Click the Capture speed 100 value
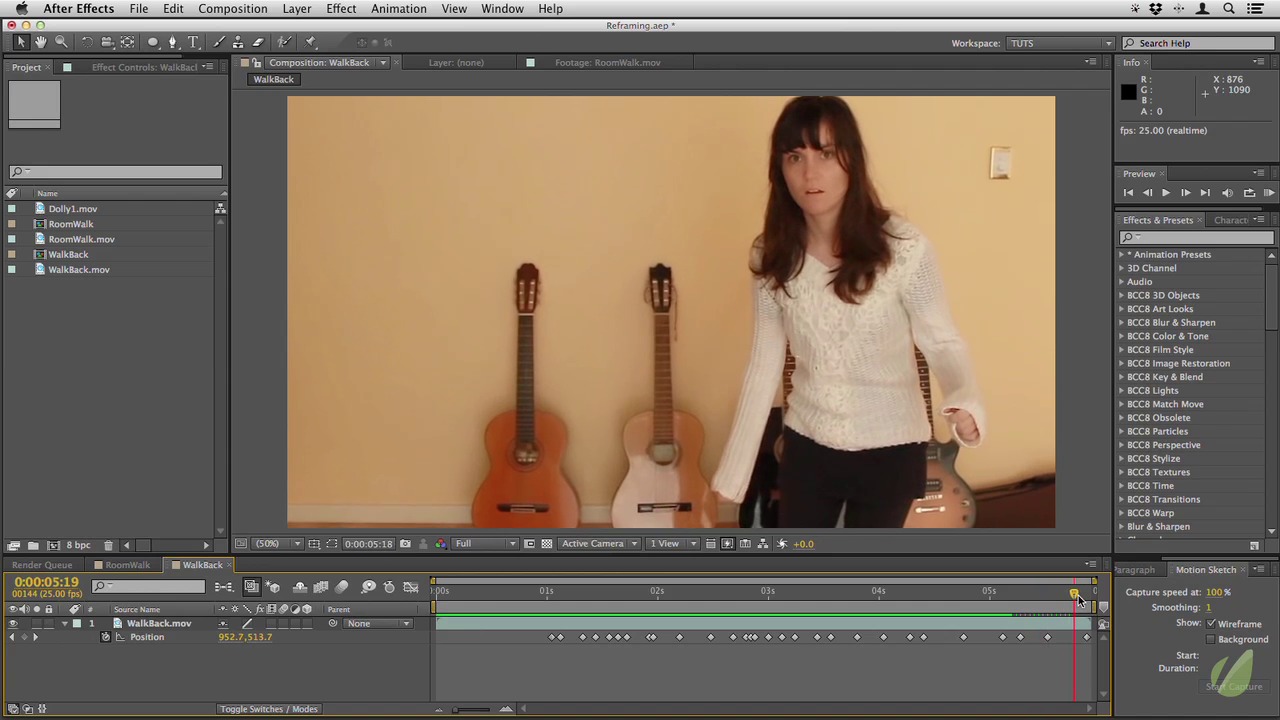The image size is (1280, 720). [x=1214, y=592]
